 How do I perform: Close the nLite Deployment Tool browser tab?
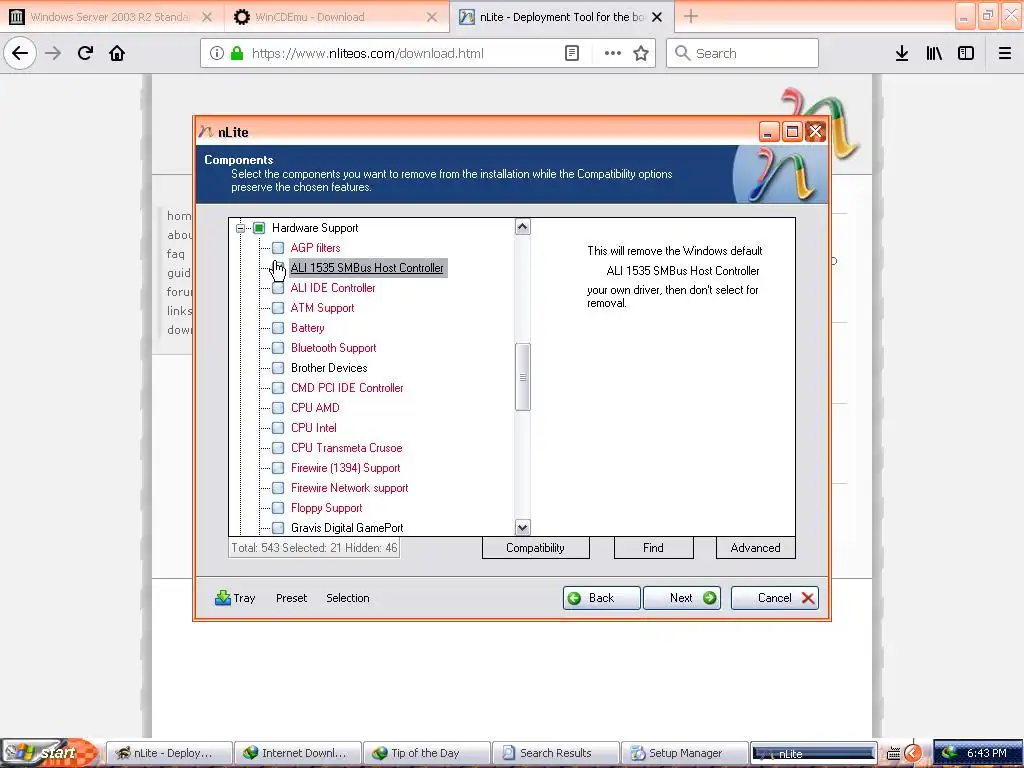point(657,17)
